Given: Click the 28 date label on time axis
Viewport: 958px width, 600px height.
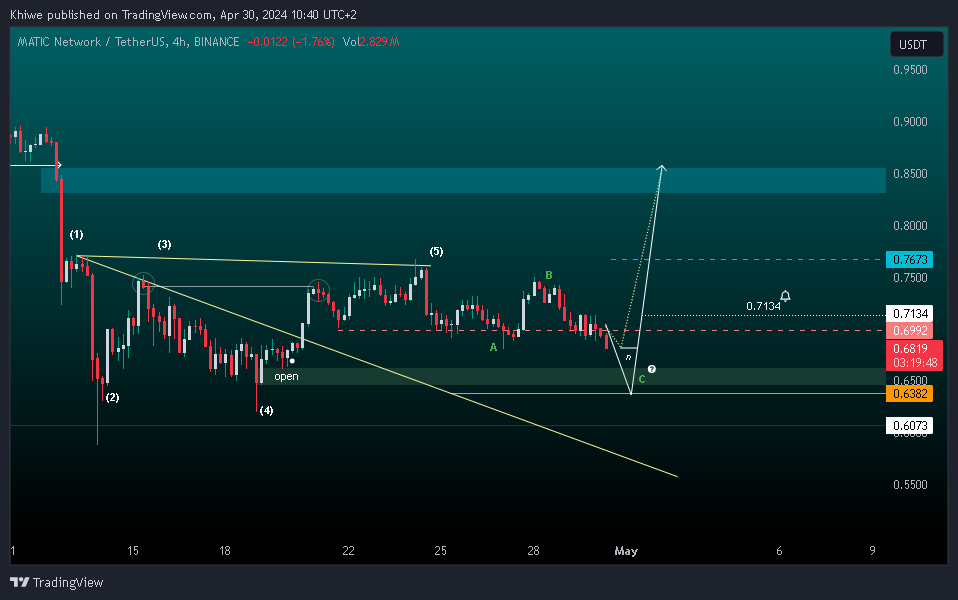Looking at the screenshot, I should point(533,551).
